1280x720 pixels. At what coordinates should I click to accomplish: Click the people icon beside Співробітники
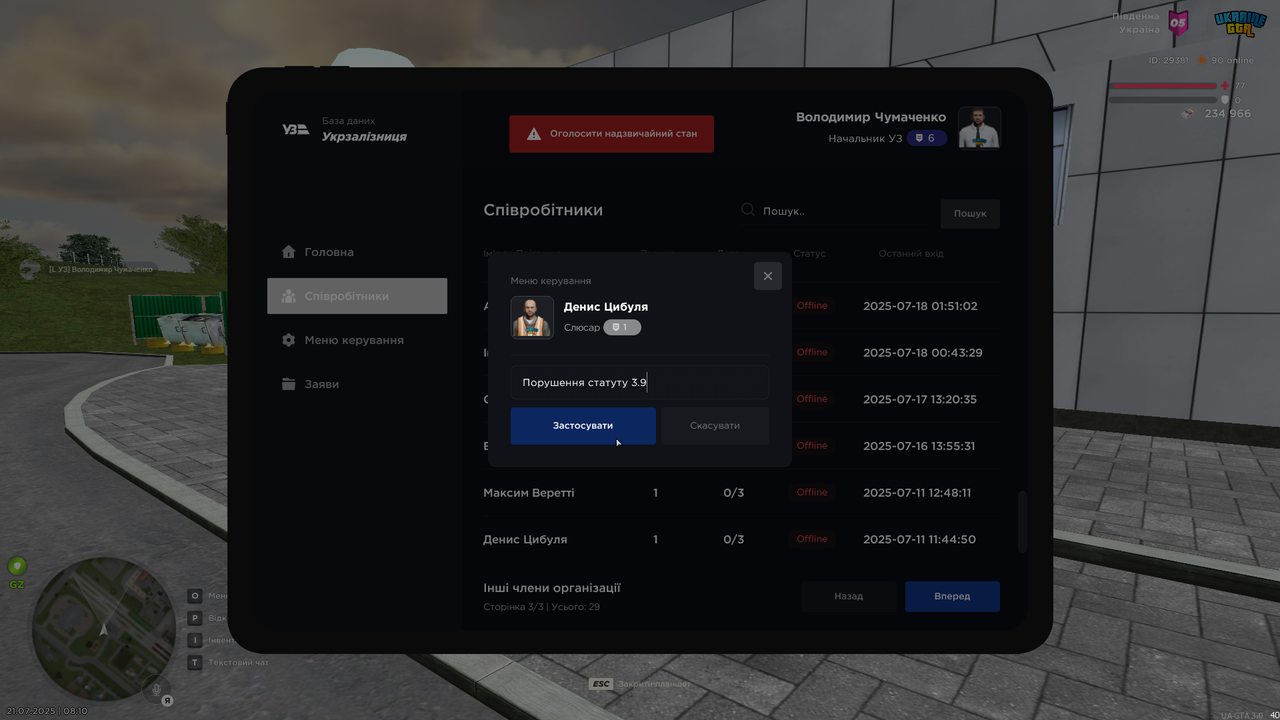[x=289, y=296]
